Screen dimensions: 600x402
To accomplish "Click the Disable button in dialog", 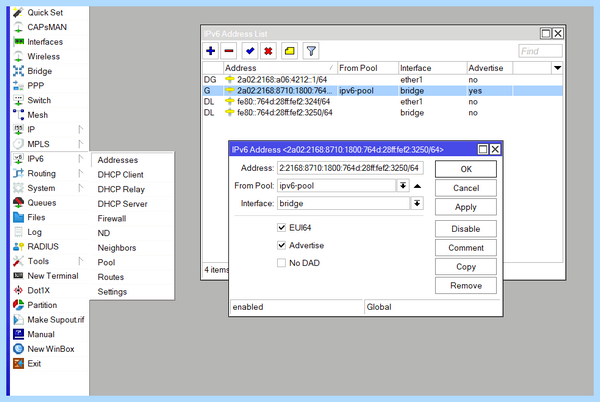I will click(466, 229).
